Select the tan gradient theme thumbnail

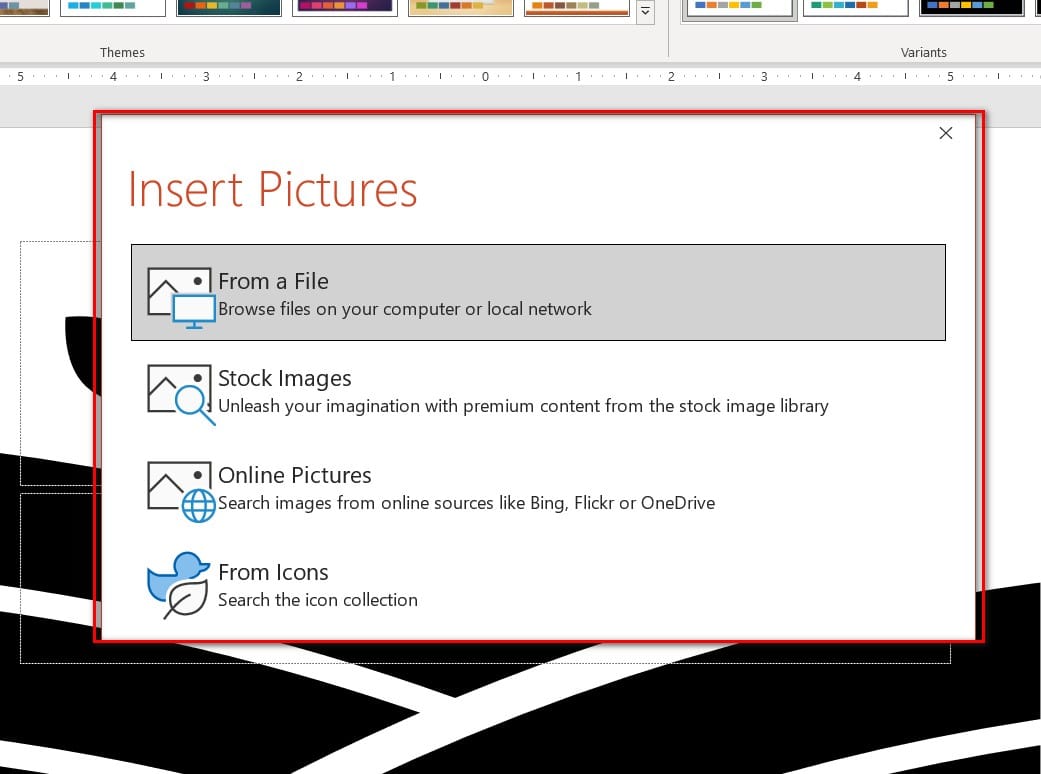pyautogui.click(x=461, y=8)
